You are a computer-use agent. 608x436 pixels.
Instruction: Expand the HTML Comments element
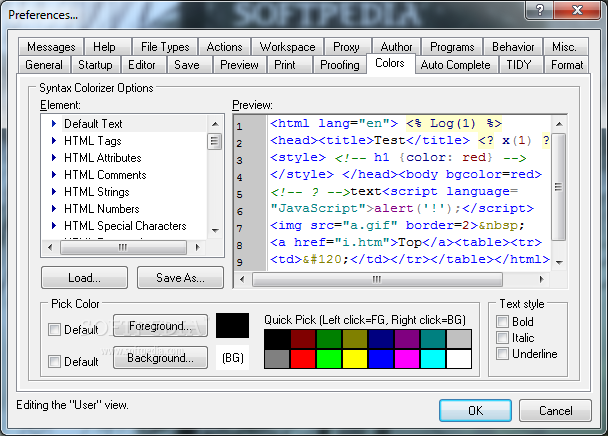(x=54, y=175)
